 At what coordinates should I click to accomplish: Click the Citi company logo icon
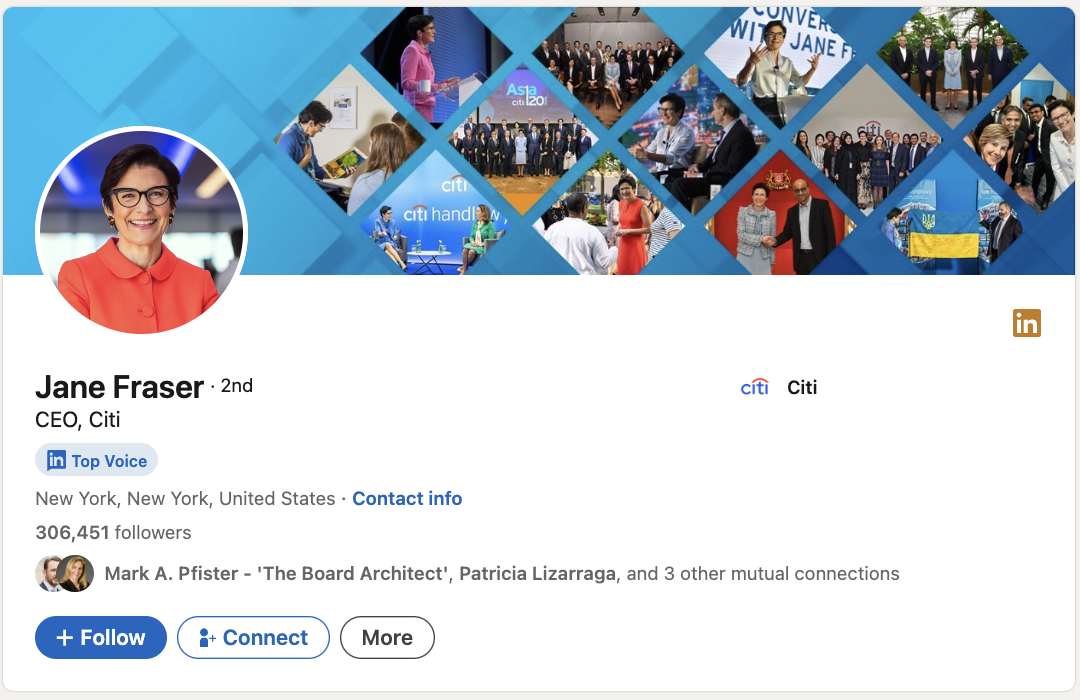point(754,387)
